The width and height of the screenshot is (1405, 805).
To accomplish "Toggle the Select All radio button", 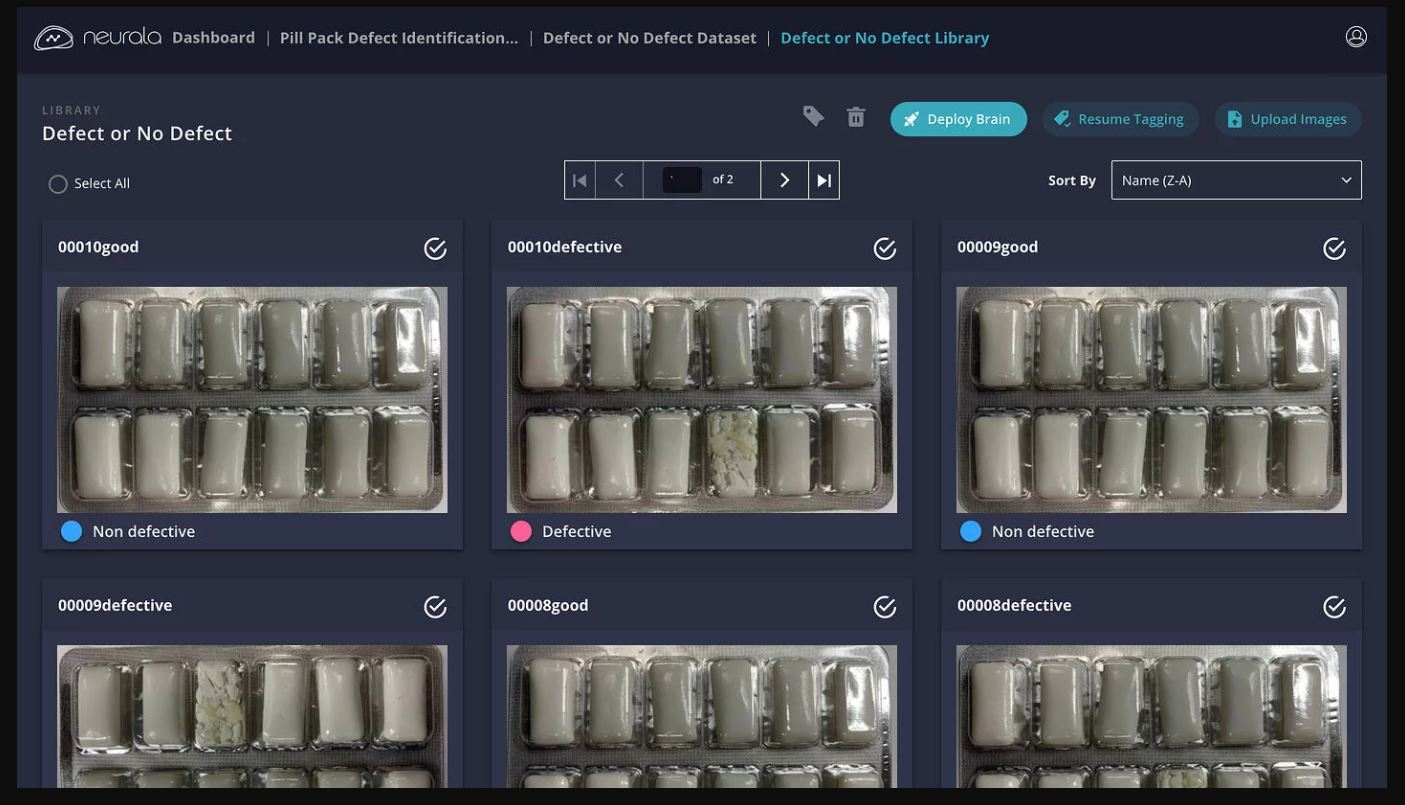I will point(58,184).
